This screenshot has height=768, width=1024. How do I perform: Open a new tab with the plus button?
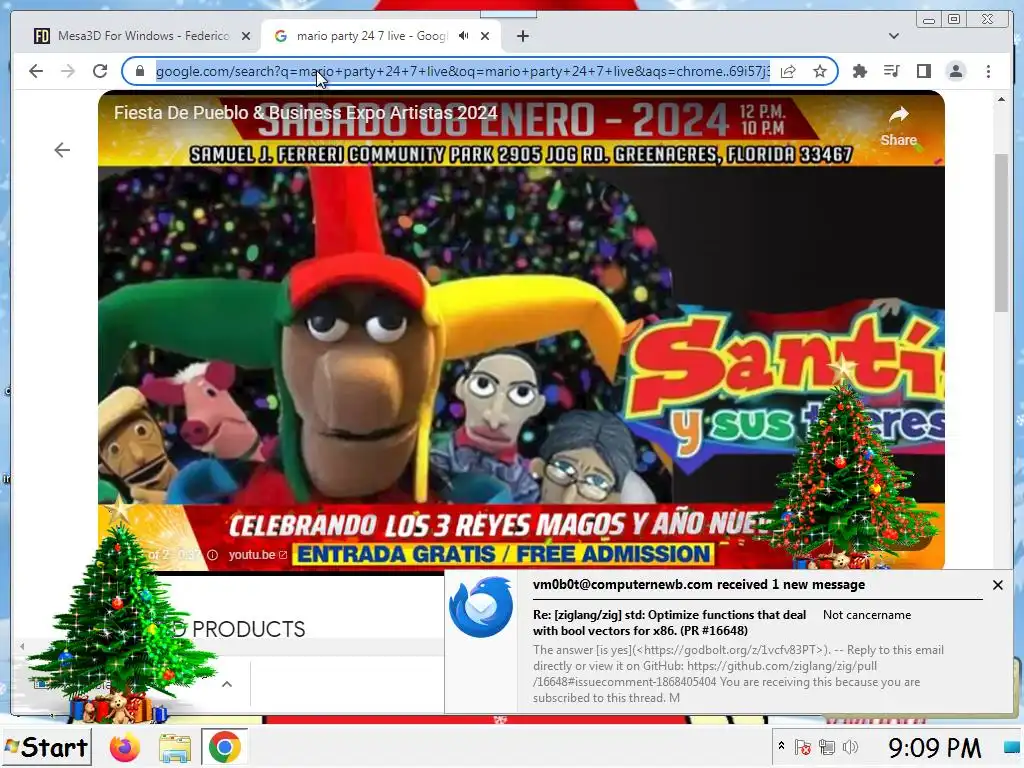[x=522, y=36]
